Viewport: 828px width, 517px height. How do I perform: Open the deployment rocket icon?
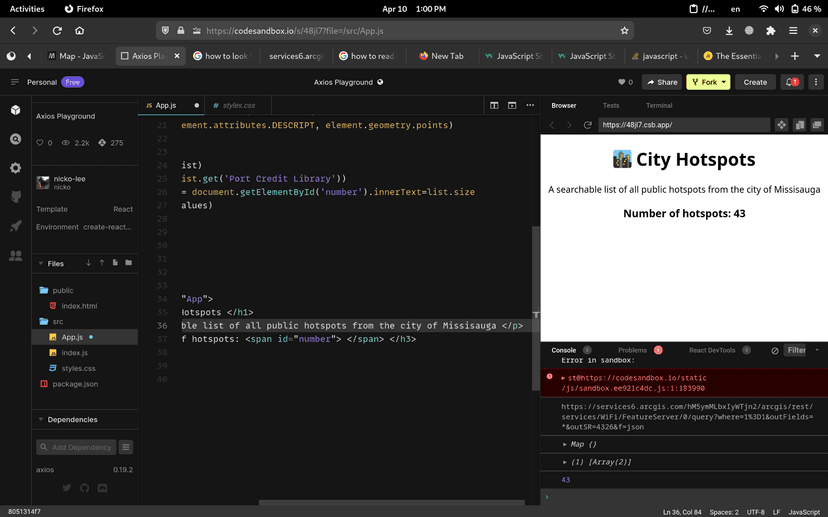click(15, 227)
